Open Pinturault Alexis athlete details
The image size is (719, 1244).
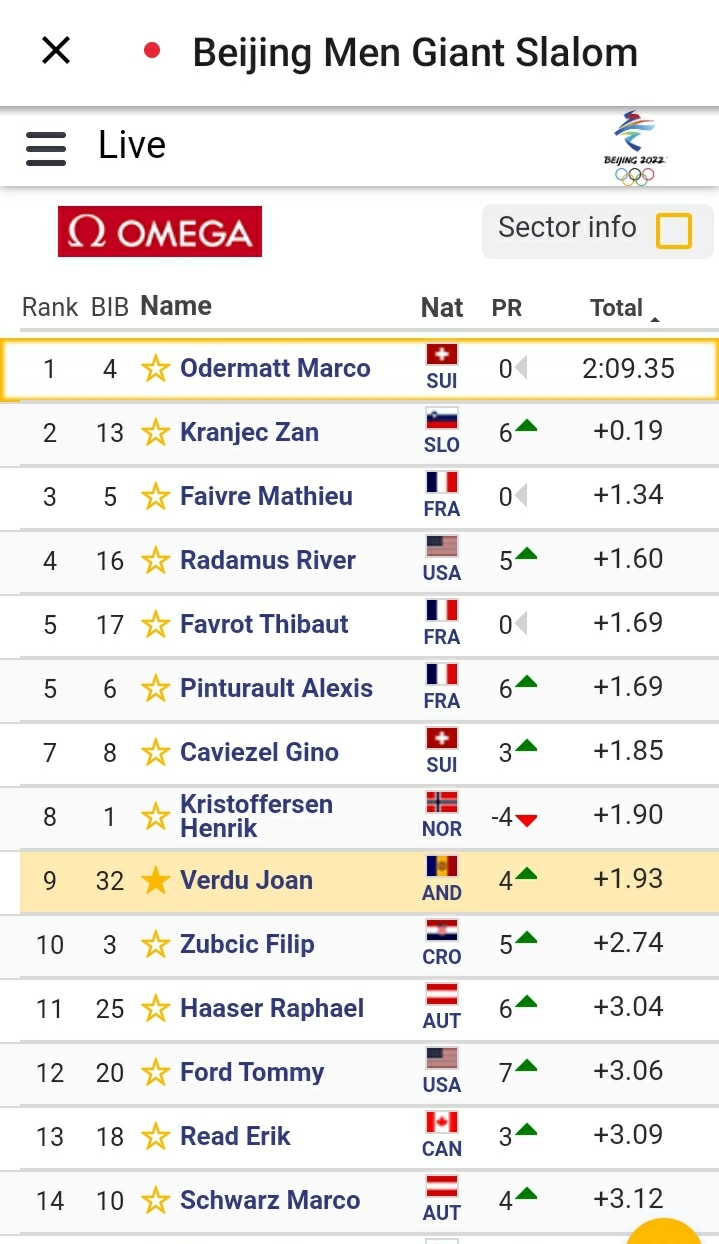[x=276, y=688]
